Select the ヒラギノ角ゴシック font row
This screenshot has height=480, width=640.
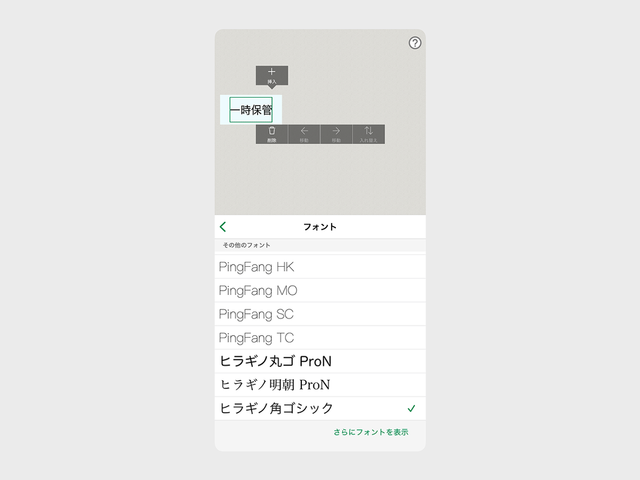coord(320,408)
